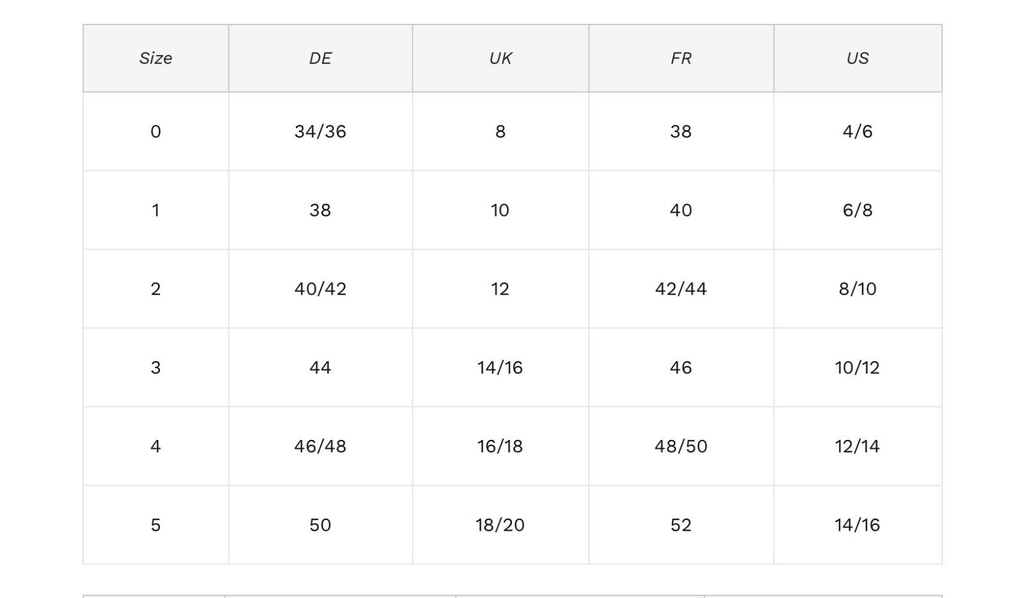Select the size 5 row label
This screenshot has width=1024, height=598.
(155, 525)
